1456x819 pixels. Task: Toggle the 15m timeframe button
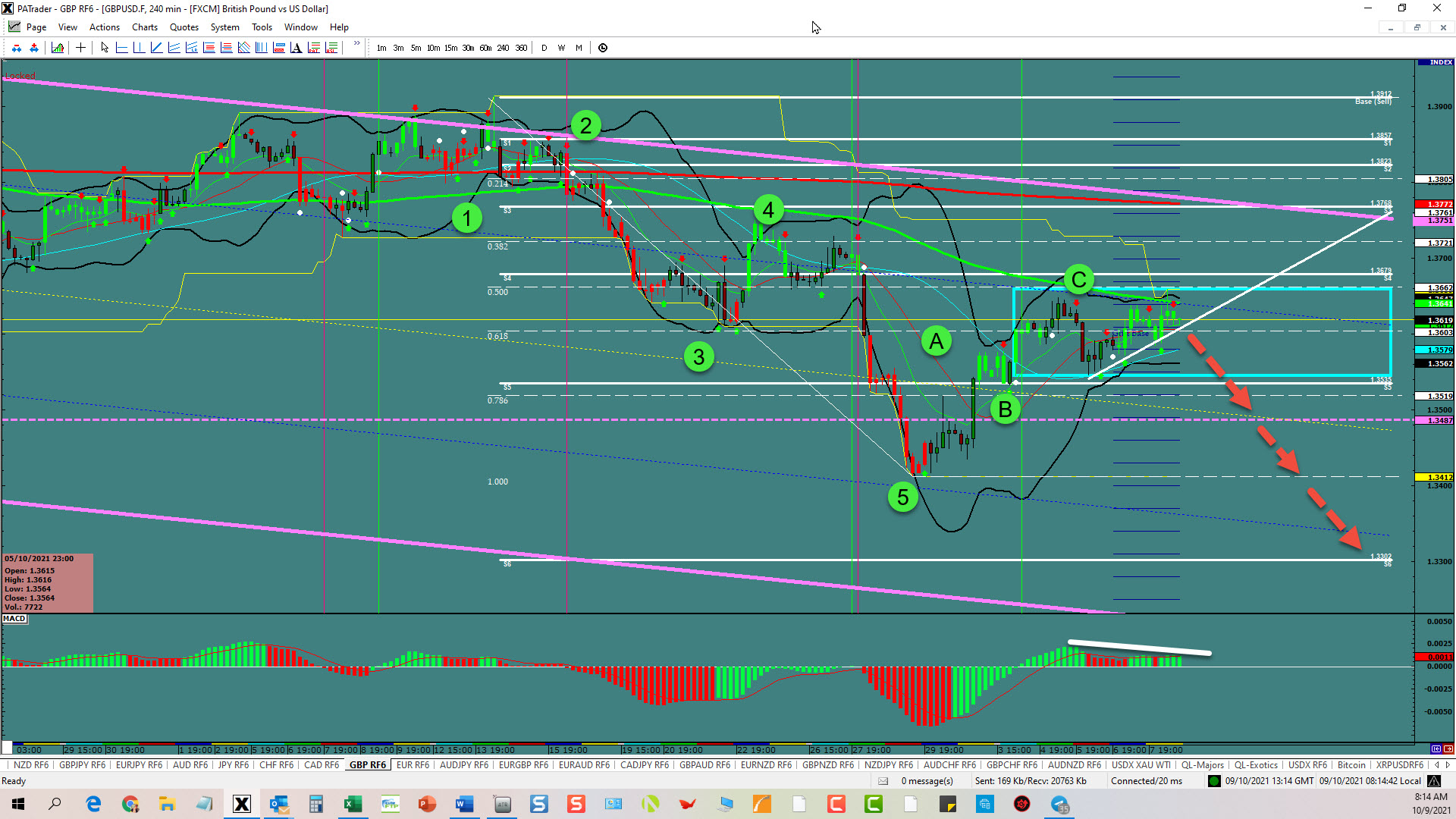(450, 48)
